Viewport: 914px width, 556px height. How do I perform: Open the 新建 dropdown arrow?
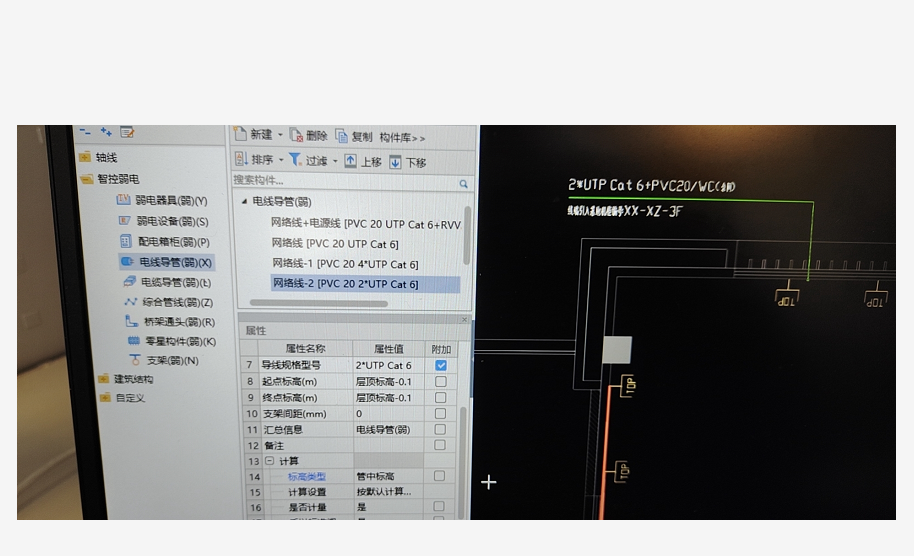point(280,135)
